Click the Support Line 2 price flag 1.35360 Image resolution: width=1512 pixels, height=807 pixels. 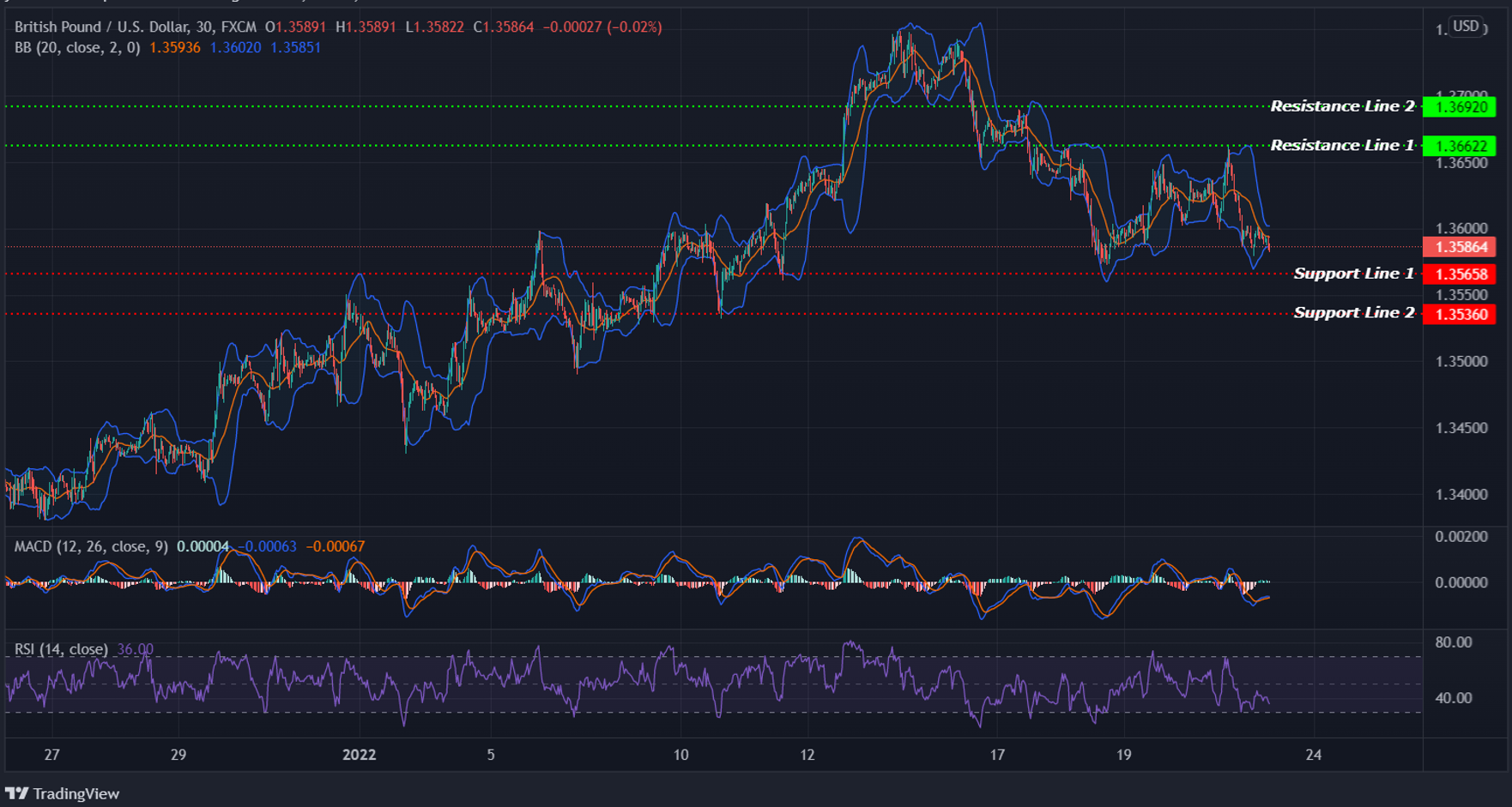pyautogui.click(x=1466, y=313)
